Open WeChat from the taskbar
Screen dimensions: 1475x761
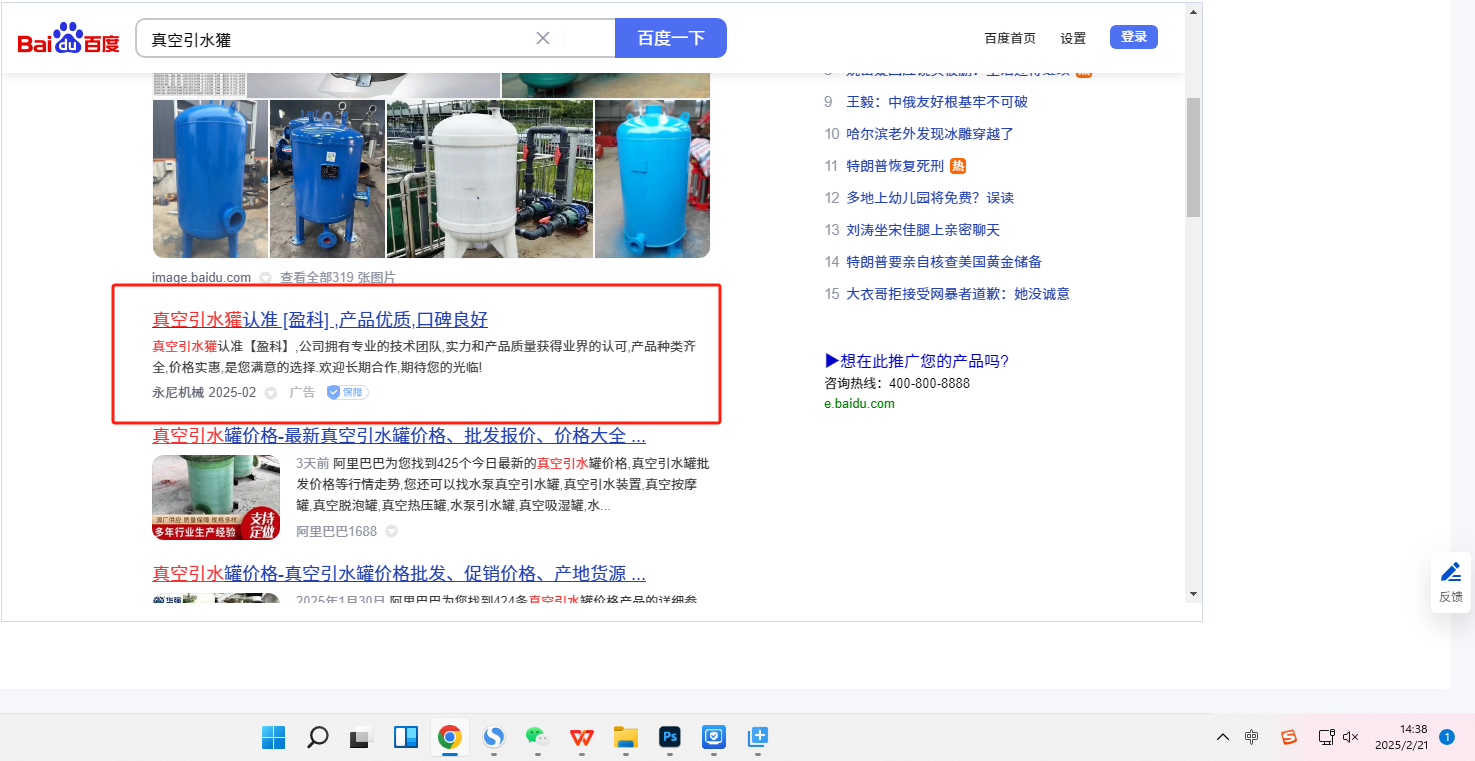point(538,738)
